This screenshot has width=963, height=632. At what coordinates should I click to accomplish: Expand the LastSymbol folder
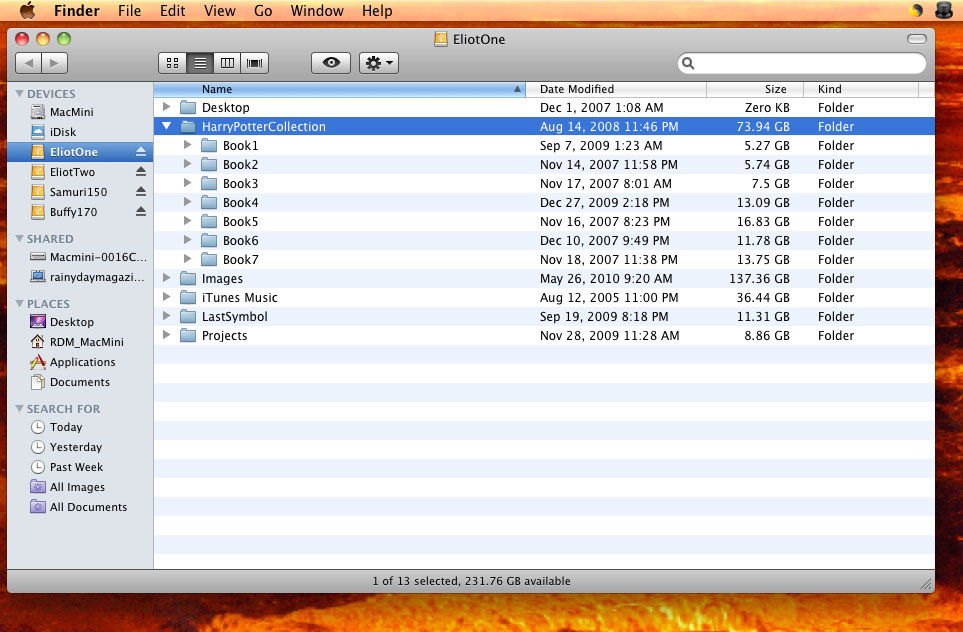[x=166, y=316]
